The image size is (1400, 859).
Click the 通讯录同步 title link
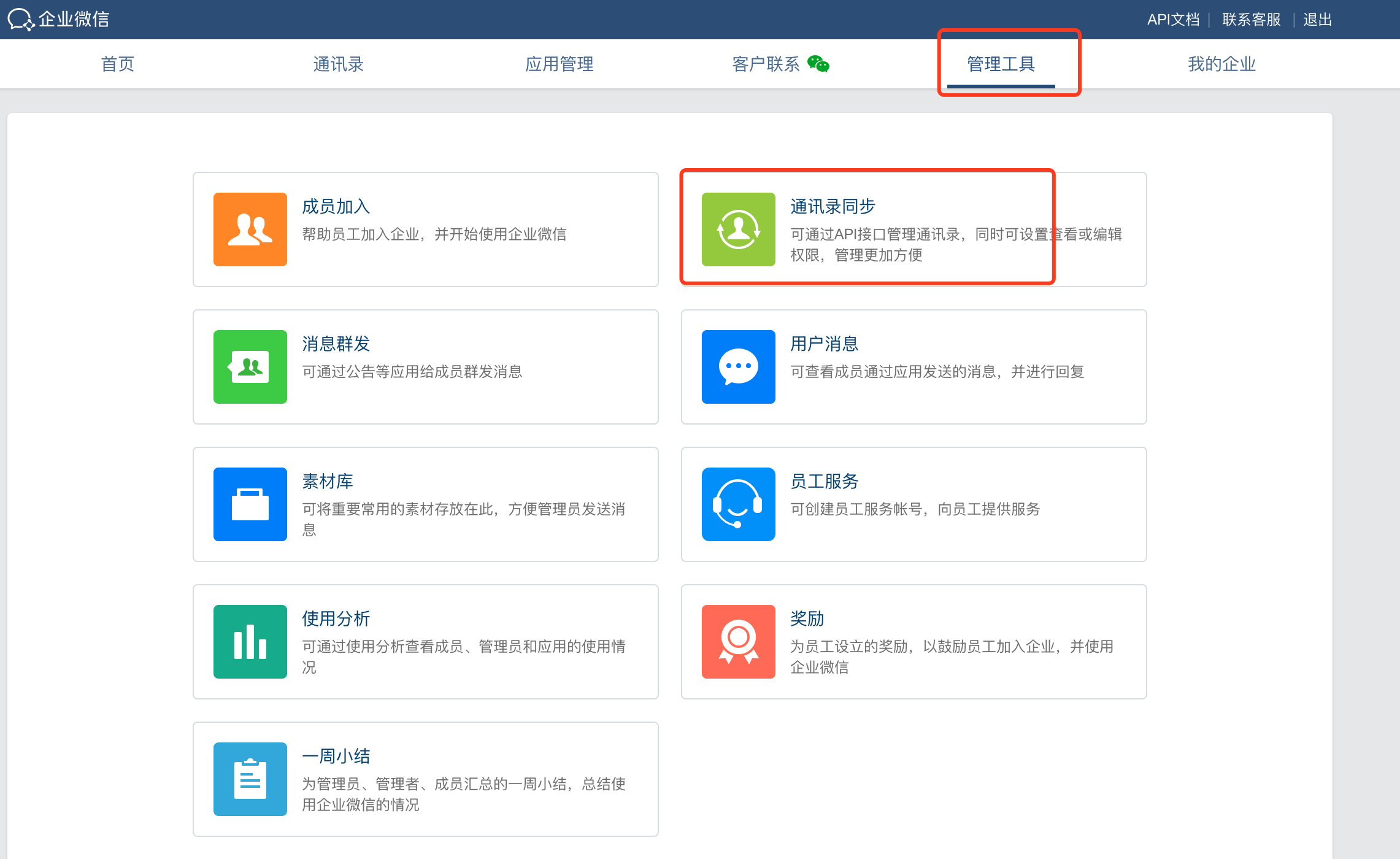coord(833,207)
